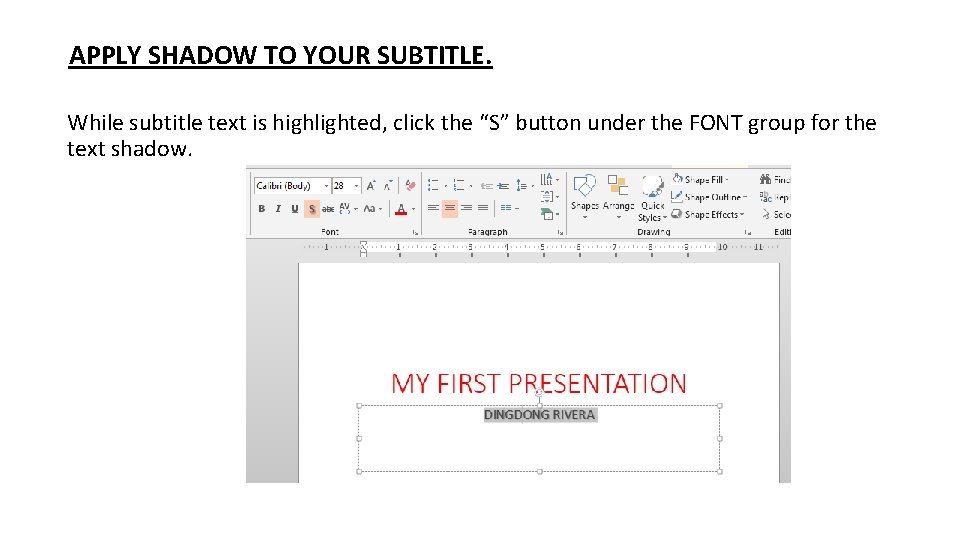Click the left-middle handle of subtitle box

click(359, 438)
